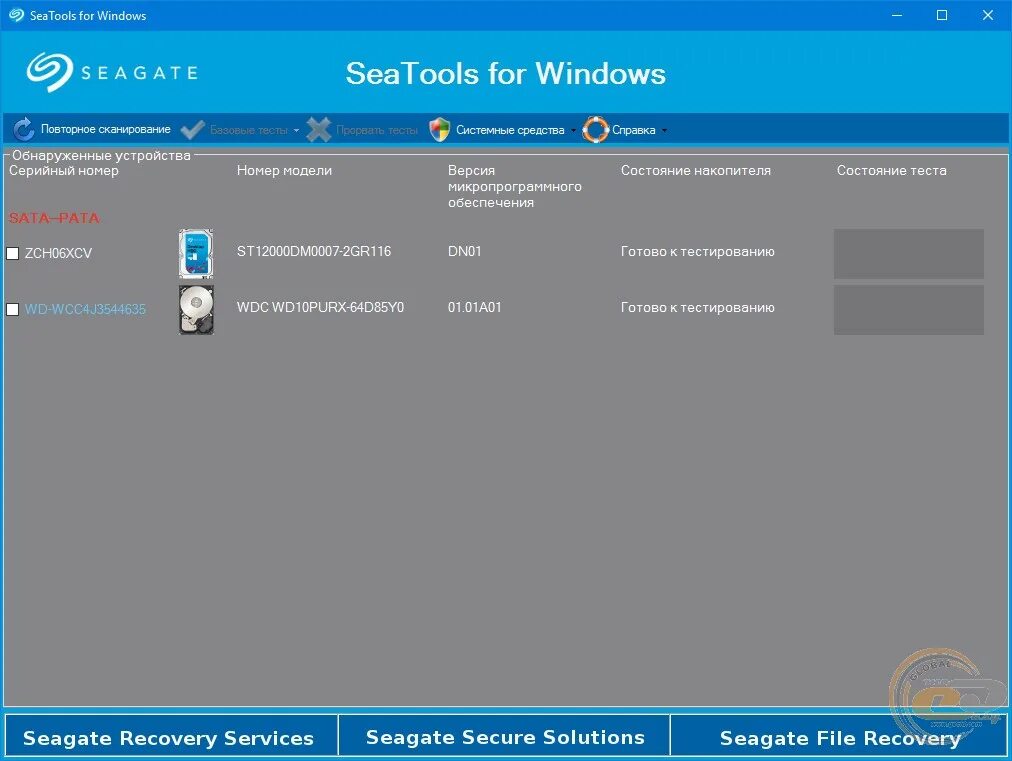Click the system tools shield icon
The image size is (1012, 761).
(440, 130)
